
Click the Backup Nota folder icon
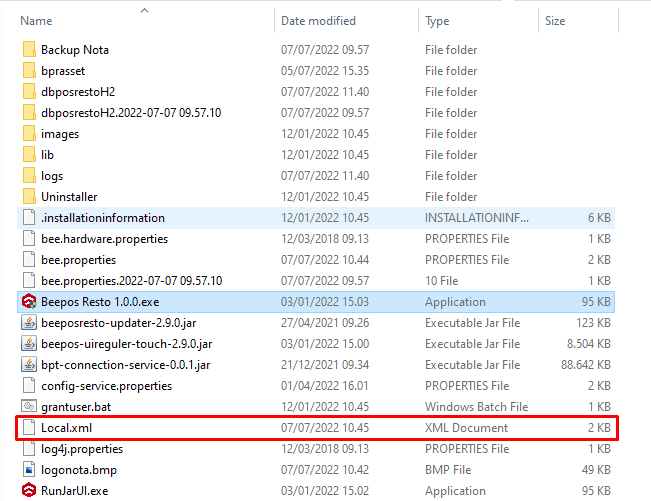[x=29, y=49]
